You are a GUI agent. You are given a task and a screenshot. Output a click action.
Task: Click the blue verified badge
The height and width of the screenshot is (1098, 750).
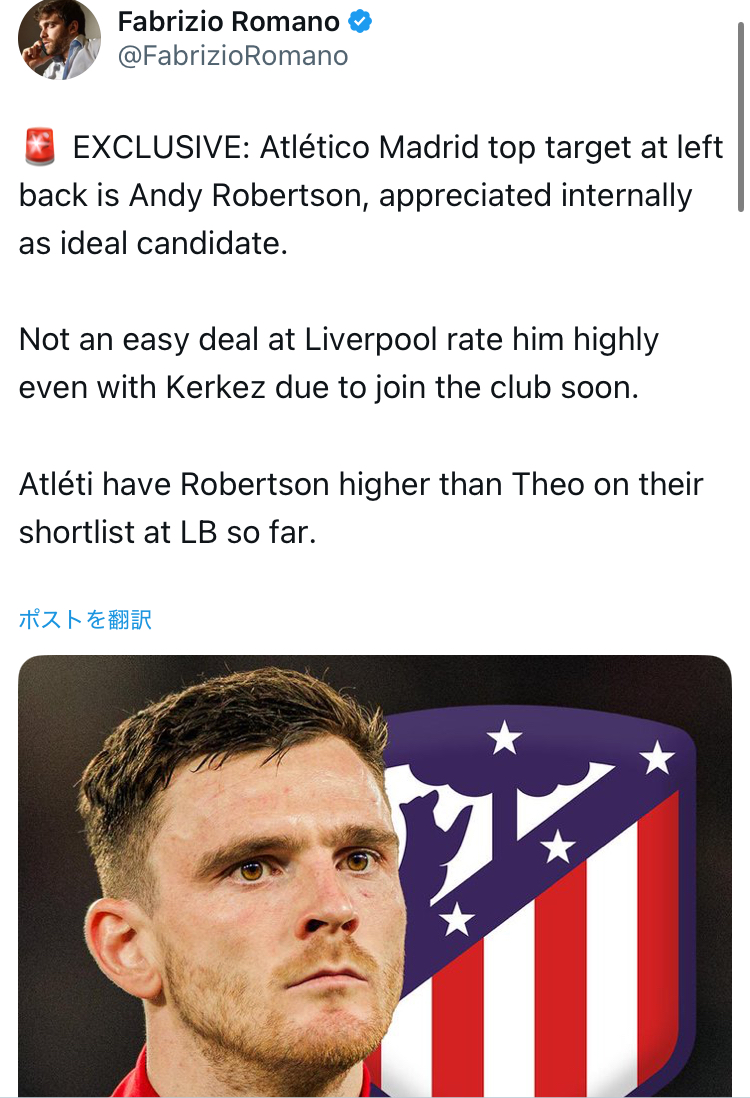[360, 22]
